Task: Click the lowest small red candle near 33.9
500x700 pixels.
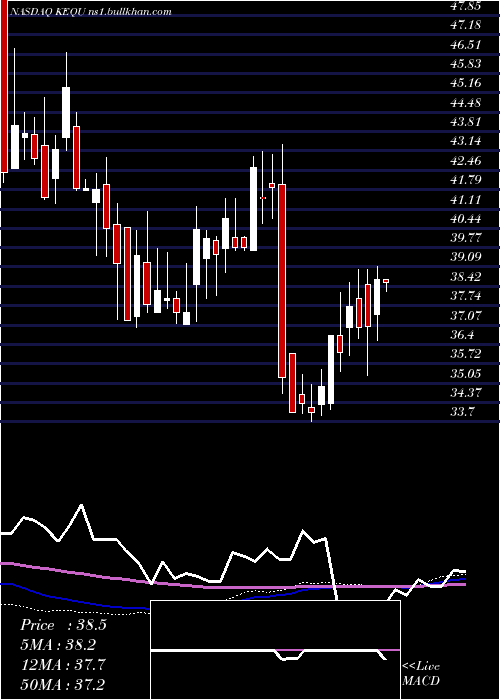Action: 311,409
